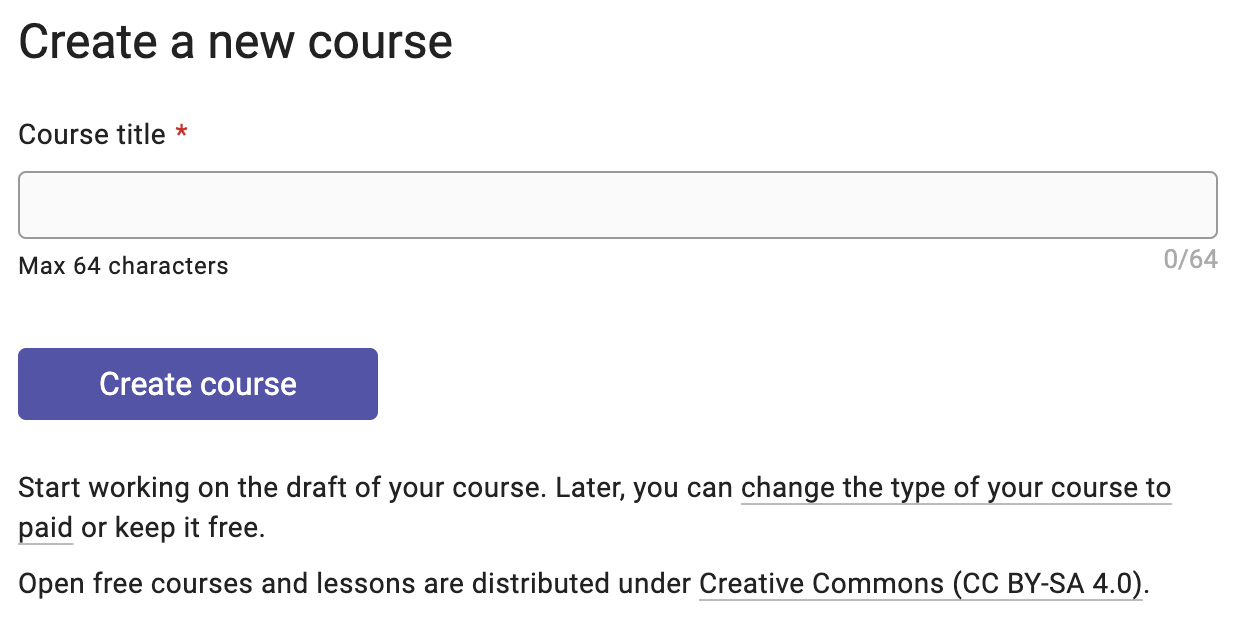
Task: Click the "Max 64 characters" hint text
Action: click(123, 266)
